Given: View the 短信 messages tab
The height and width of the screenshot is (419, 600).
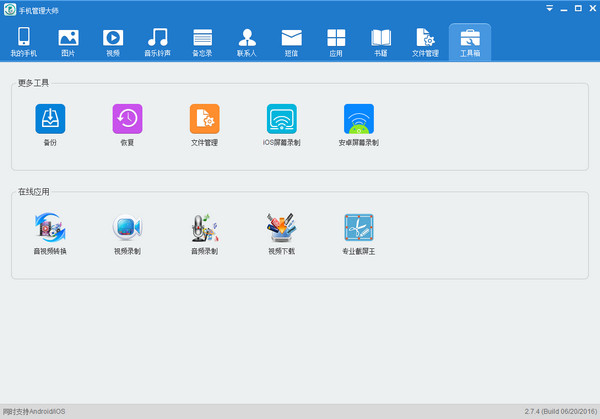Looking at the screenshot, I should pos(291,42).
